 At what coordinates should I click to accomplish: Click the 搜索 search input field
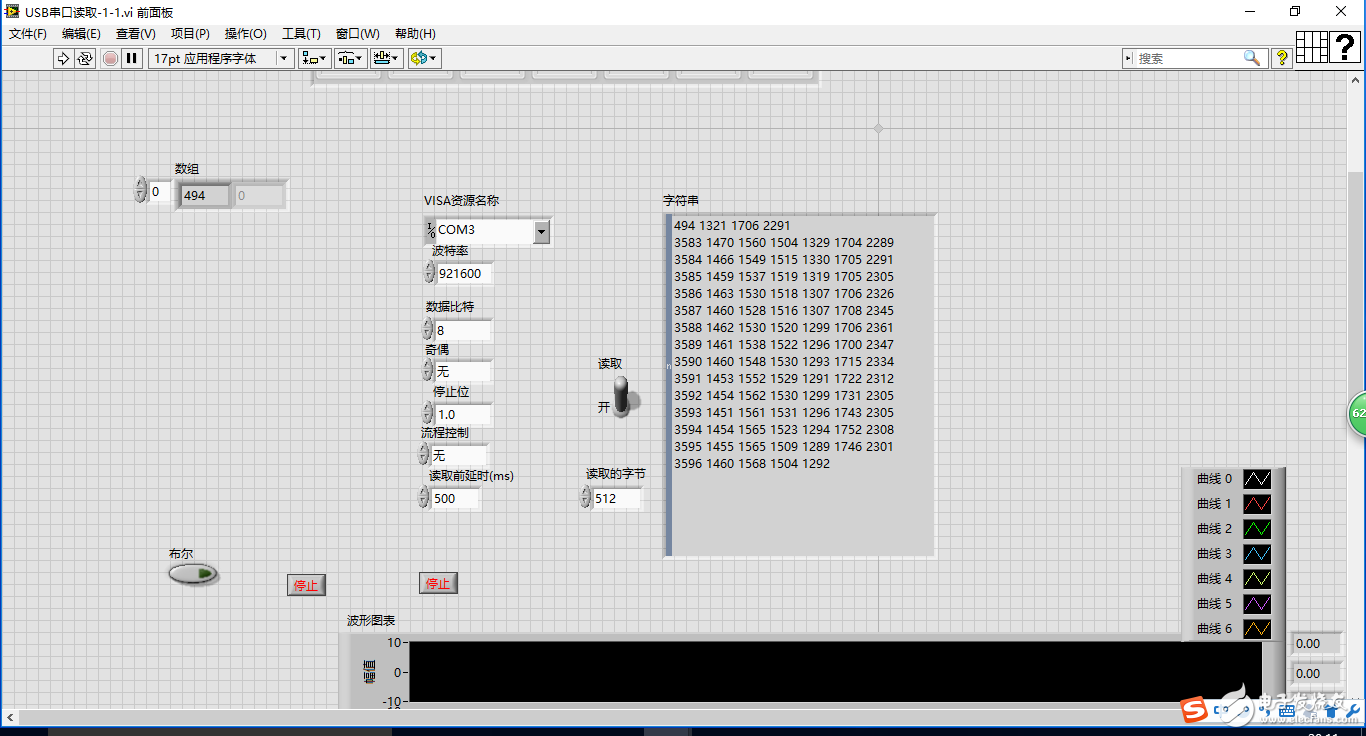pos(1189,59)
